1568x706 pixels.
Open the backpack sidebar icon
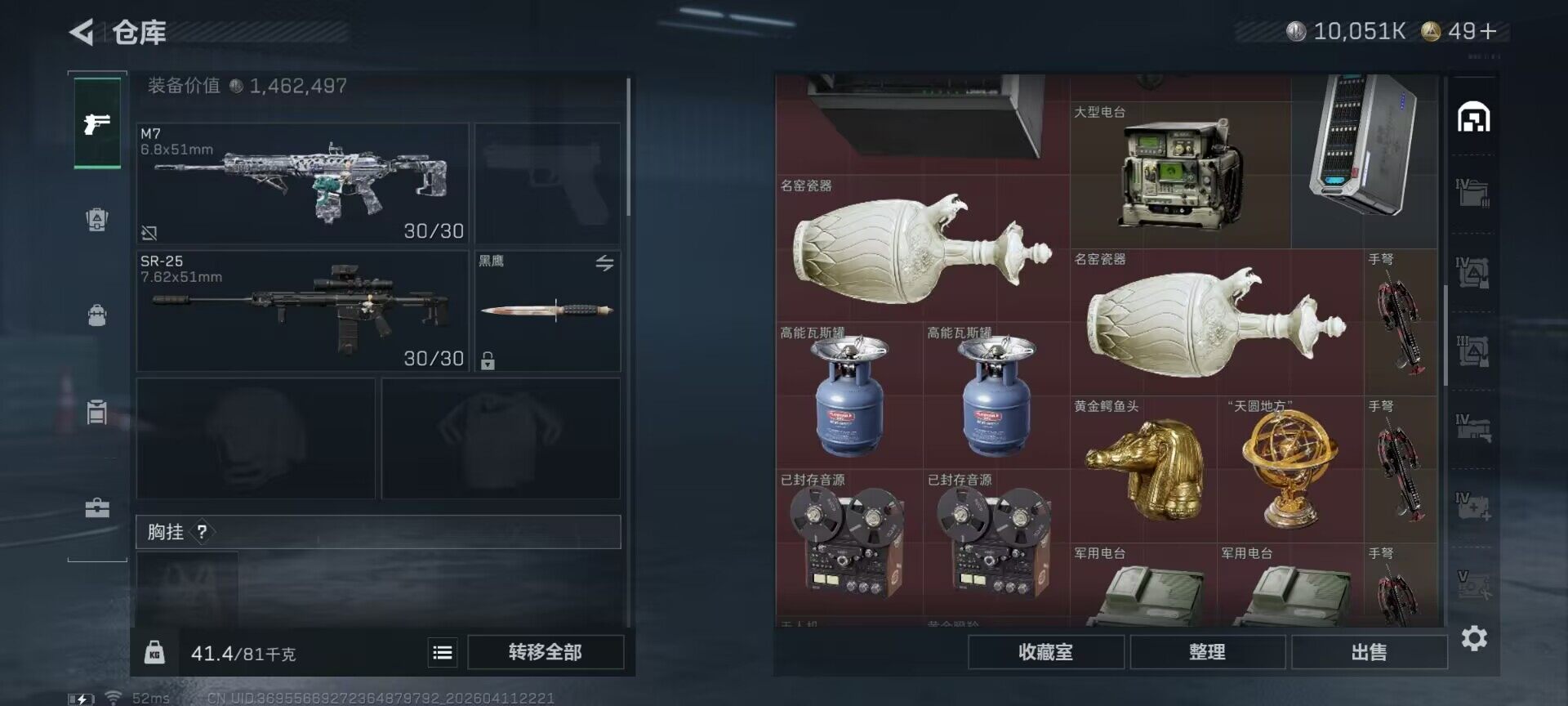(97, 315)
